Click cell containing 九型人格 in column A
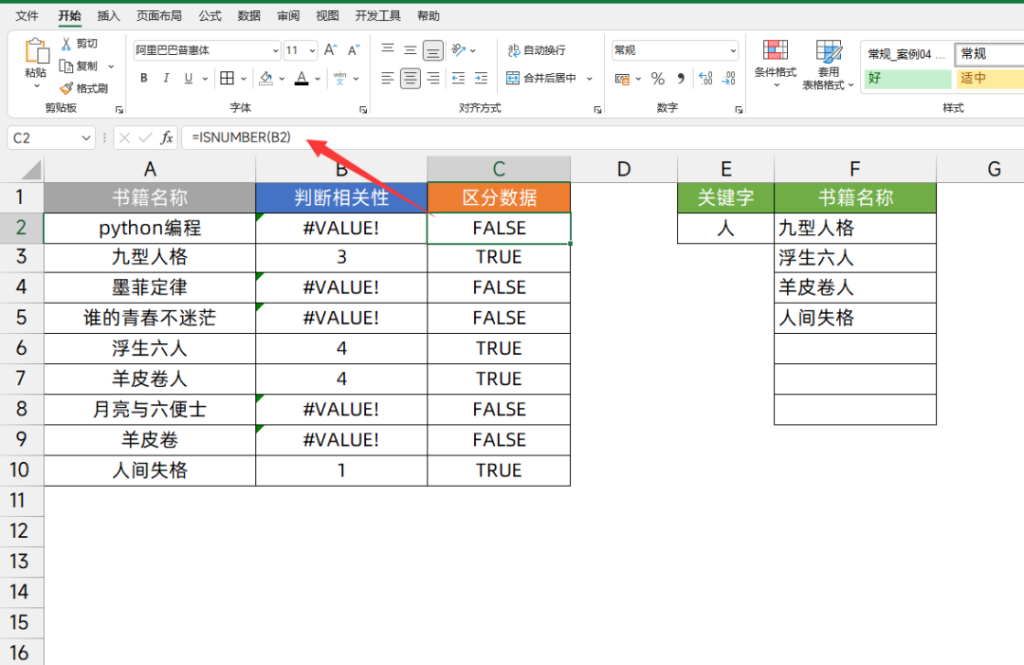Image resolution: width=1024 pixels, height=665 pixels. coord(150,257)
